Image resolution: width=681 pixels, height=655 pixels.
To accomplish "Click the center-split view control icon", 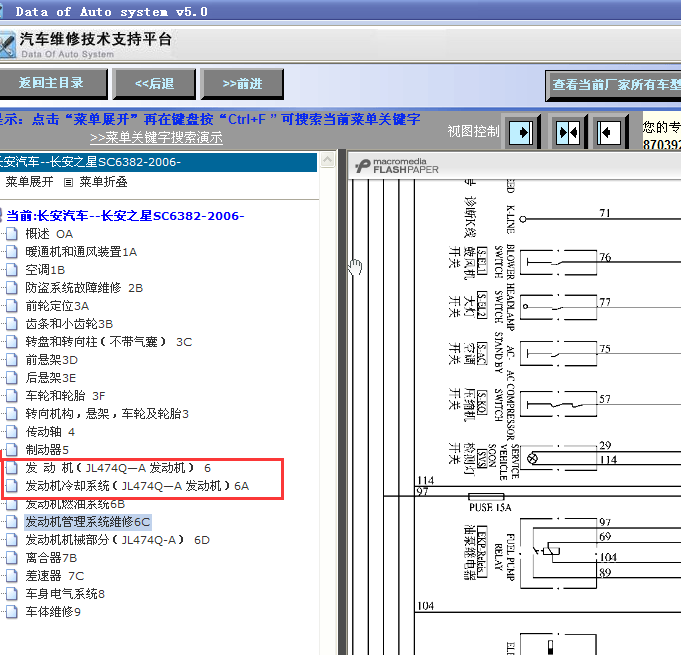I will (567, 132).
